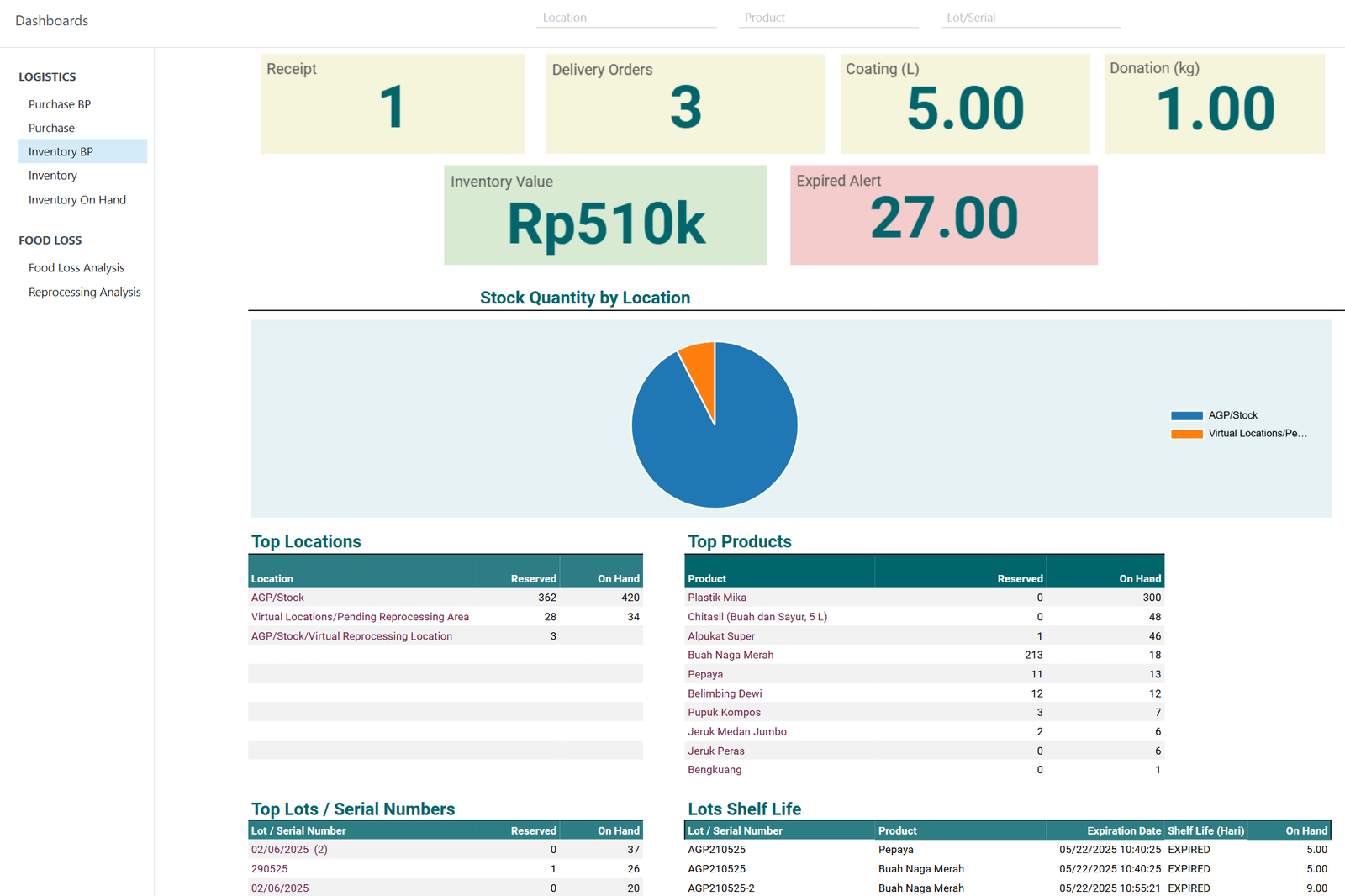Open AGP/Stock/Virtual Reprocessing Location link

pos(351,636)
